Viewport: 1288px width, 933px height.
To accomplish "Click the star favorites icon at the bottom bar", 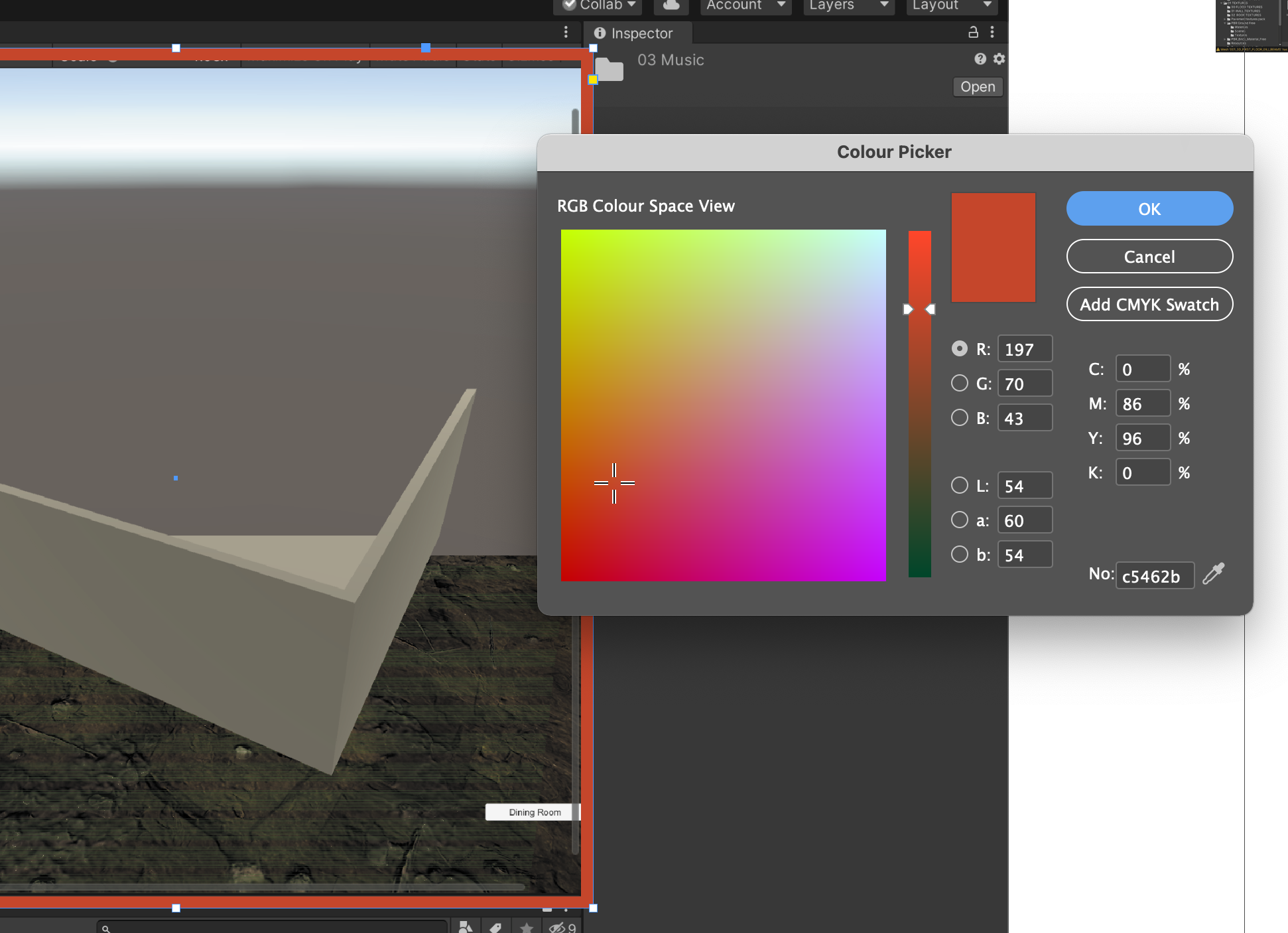I will [526, 926].
